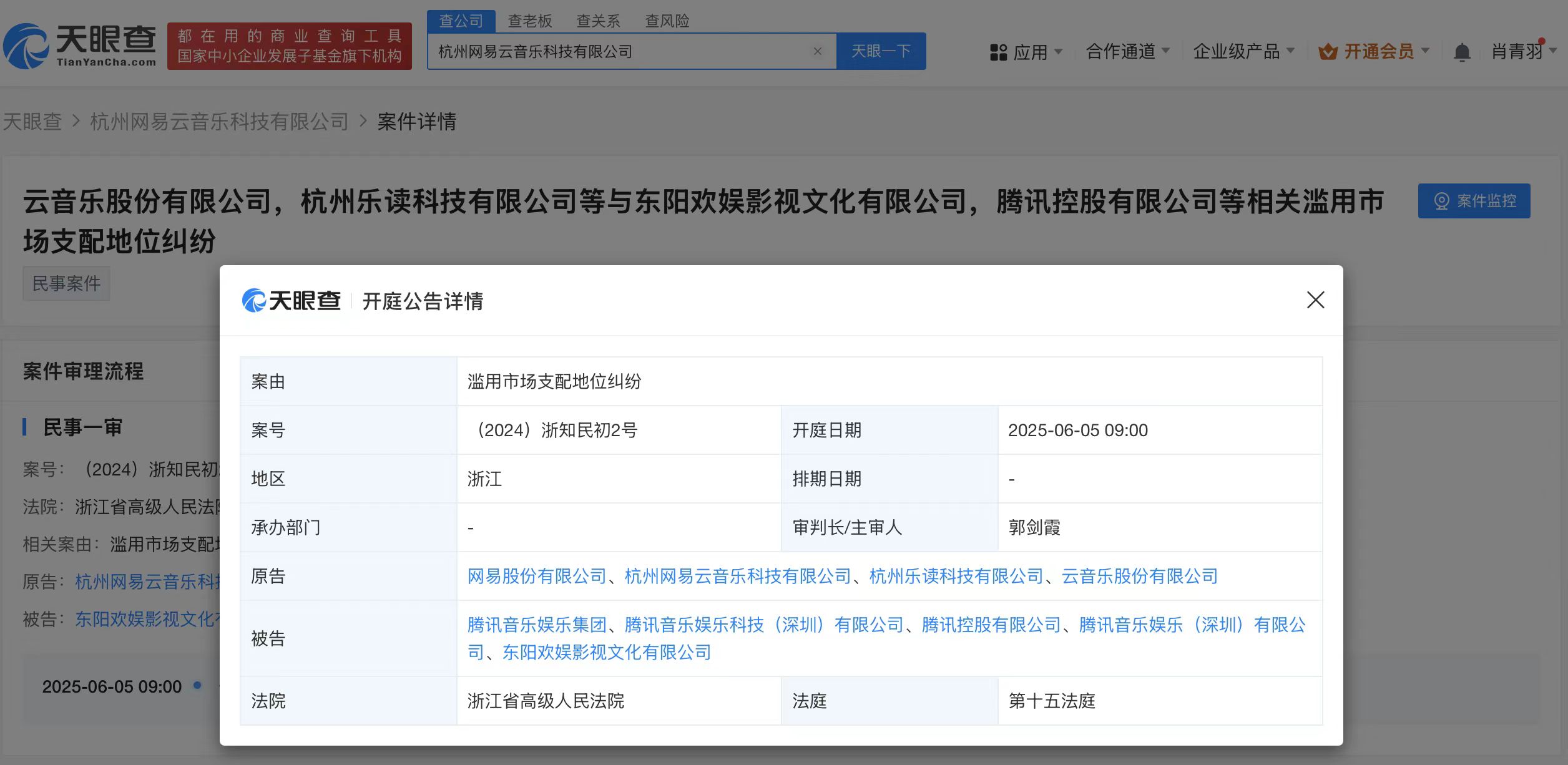The height and width of the screenshot is (765, 1568).
Task: Open plaintiff link 云音乐股份有限公司
Action: [1140, 576]
